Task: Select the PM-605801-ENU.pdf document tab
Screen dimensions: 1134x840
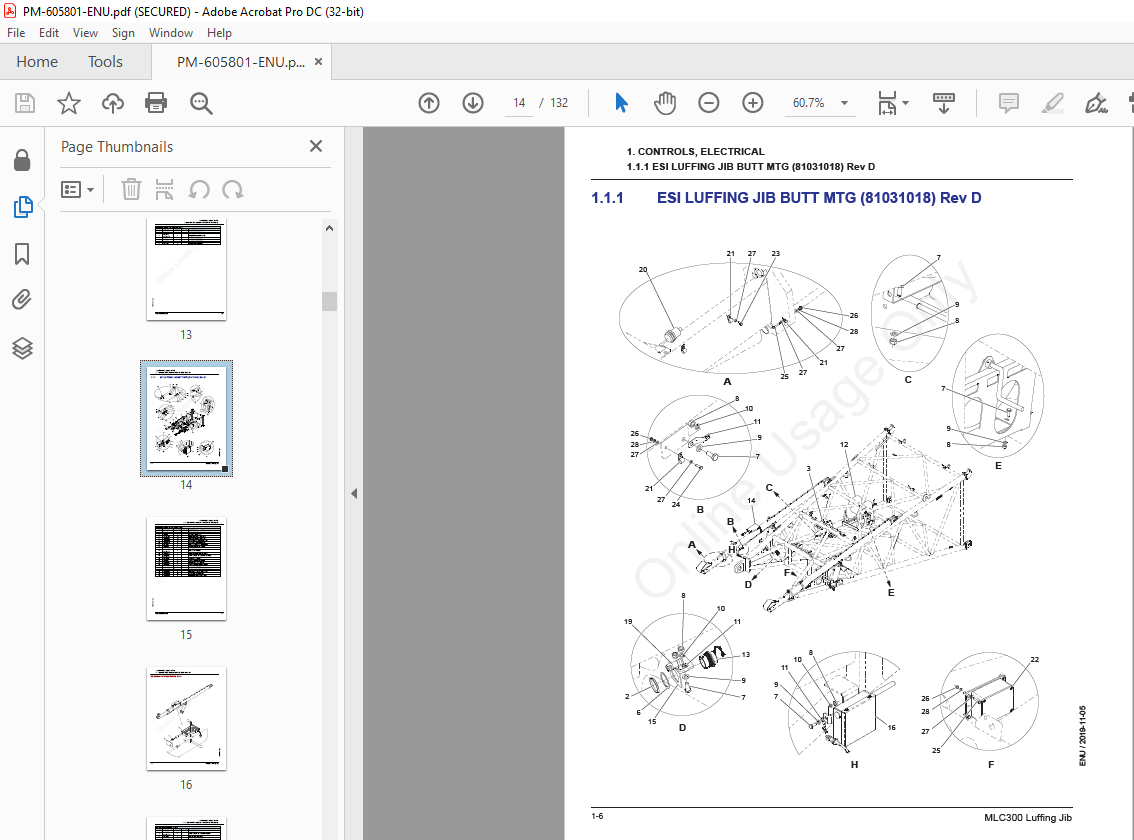Action: pos(241,62)
